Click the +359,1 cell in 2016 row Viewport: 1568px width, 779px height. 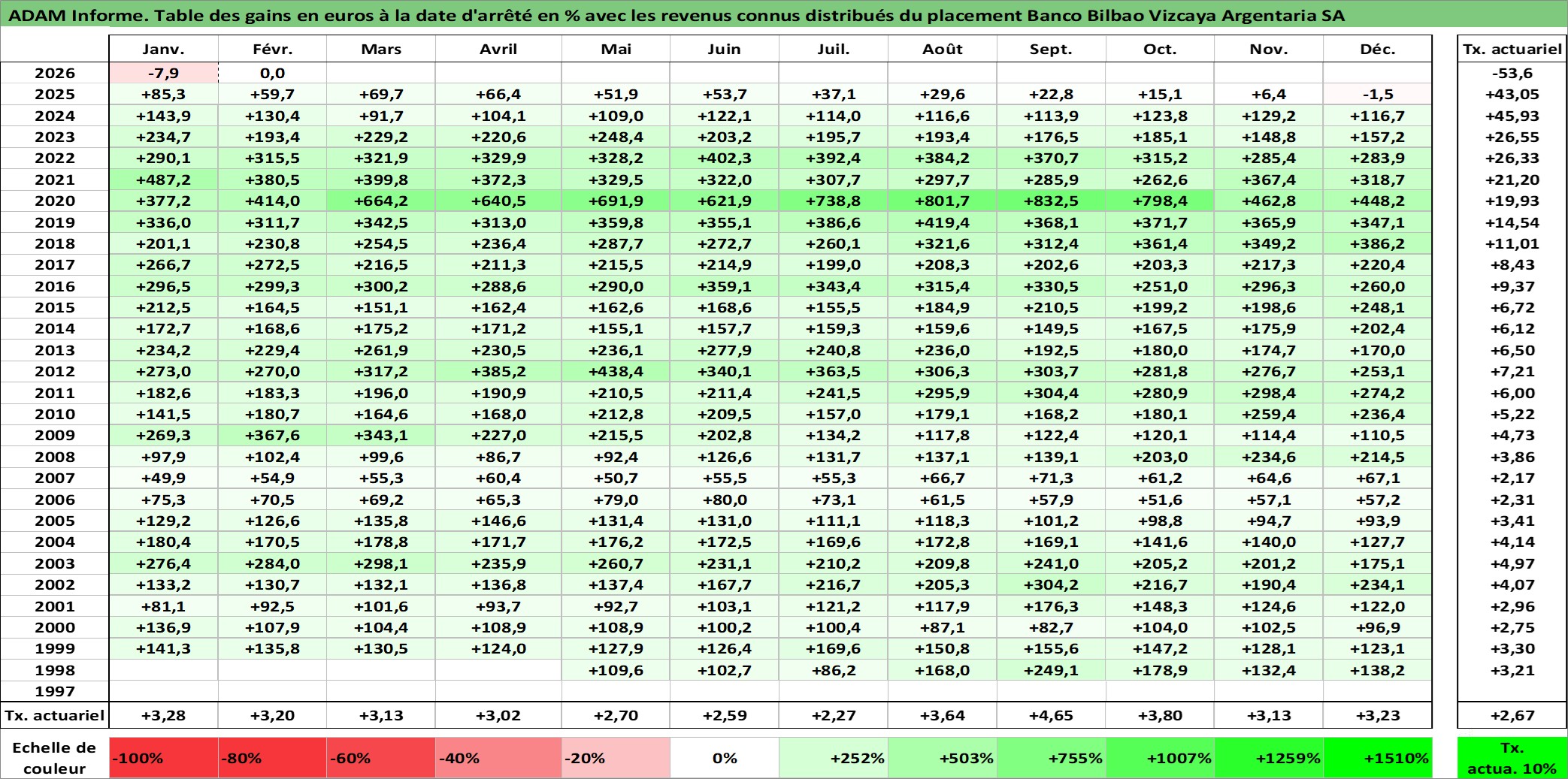coord(725,286)
